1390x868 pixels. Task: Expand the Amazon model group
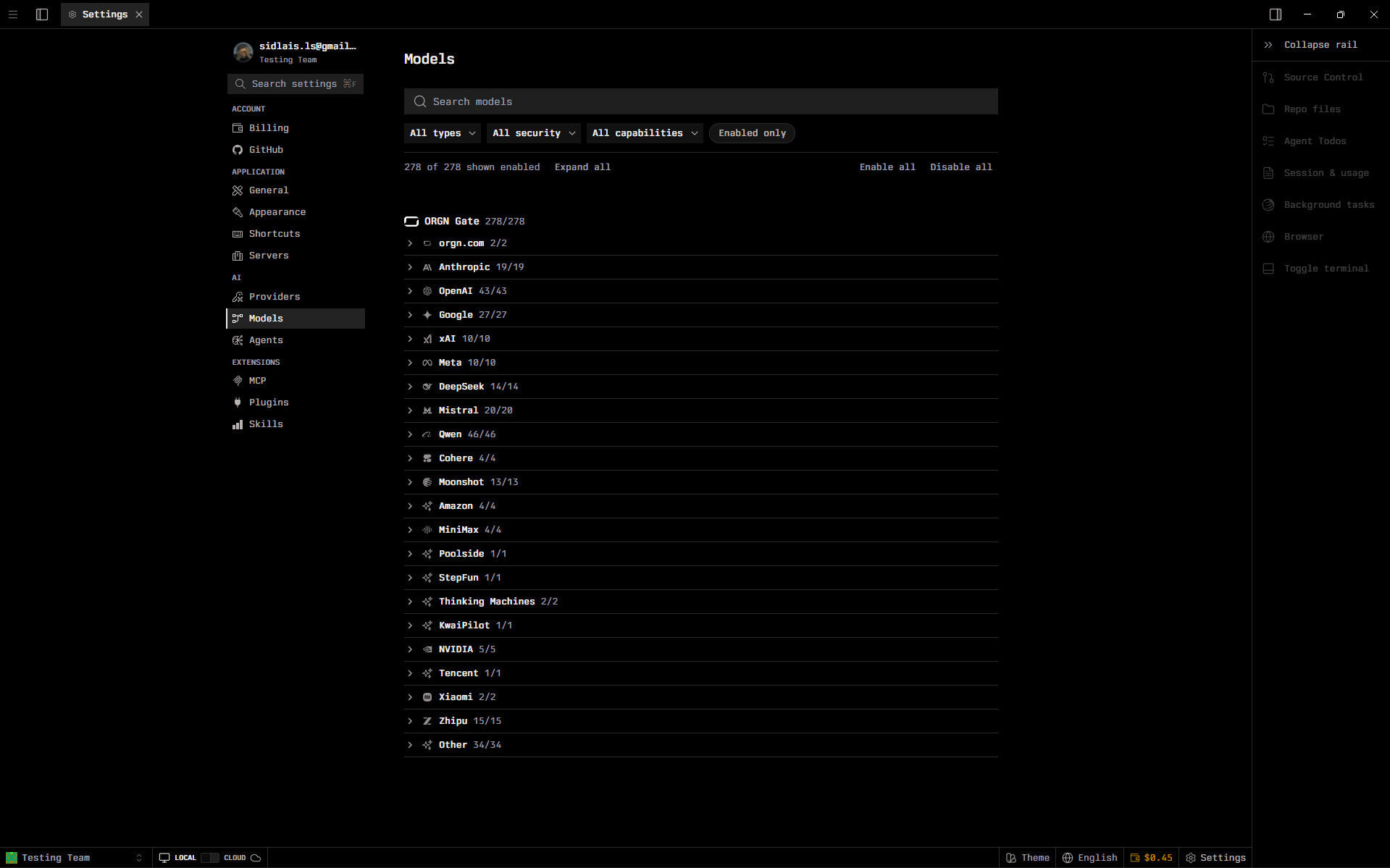(x=701, y=506)
